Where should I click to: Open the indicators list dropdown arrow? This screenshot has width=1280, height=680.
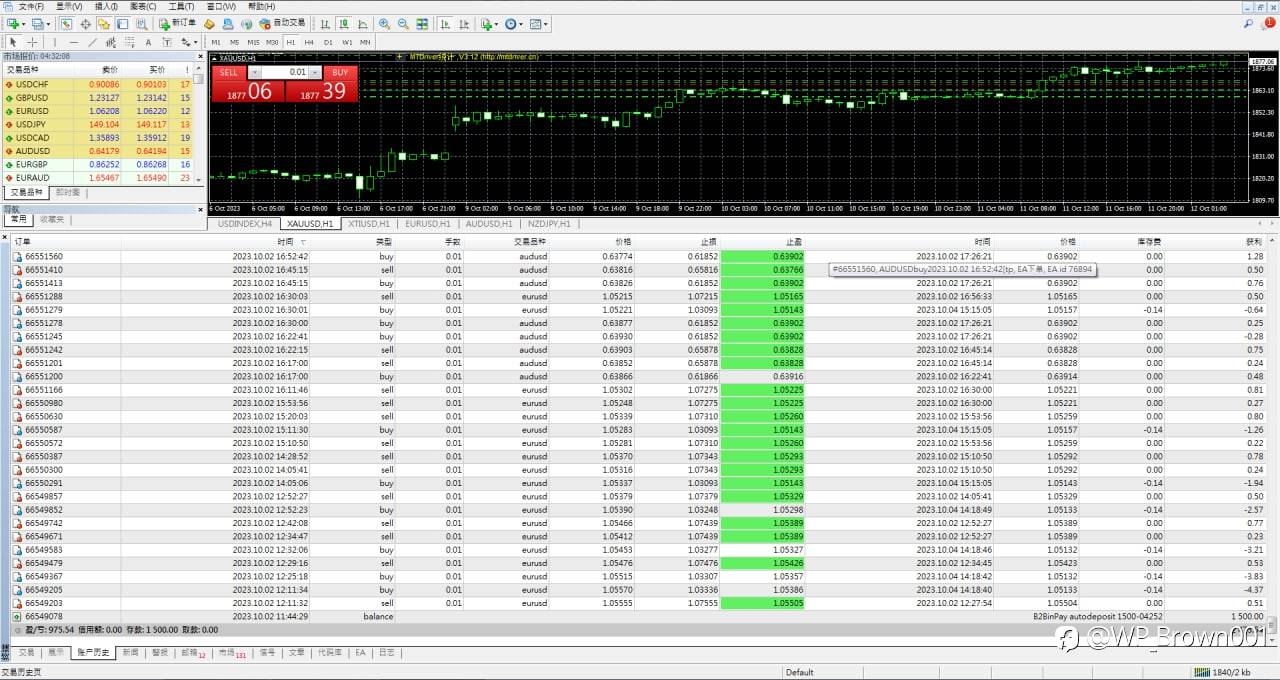[496, 23]
